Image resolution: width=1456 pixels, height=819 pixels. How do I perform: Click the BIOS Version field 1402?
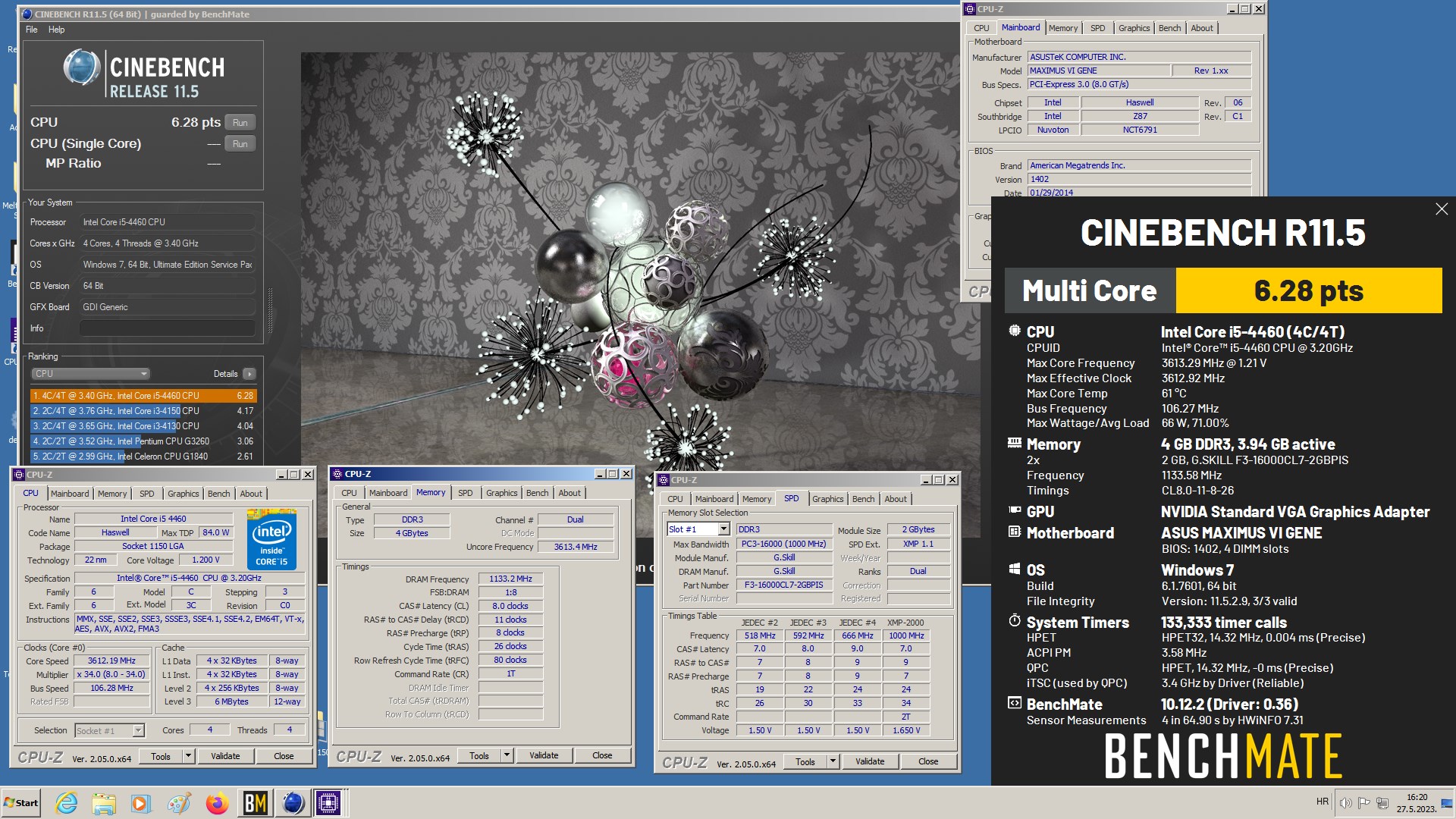[x=1139, y=179]
